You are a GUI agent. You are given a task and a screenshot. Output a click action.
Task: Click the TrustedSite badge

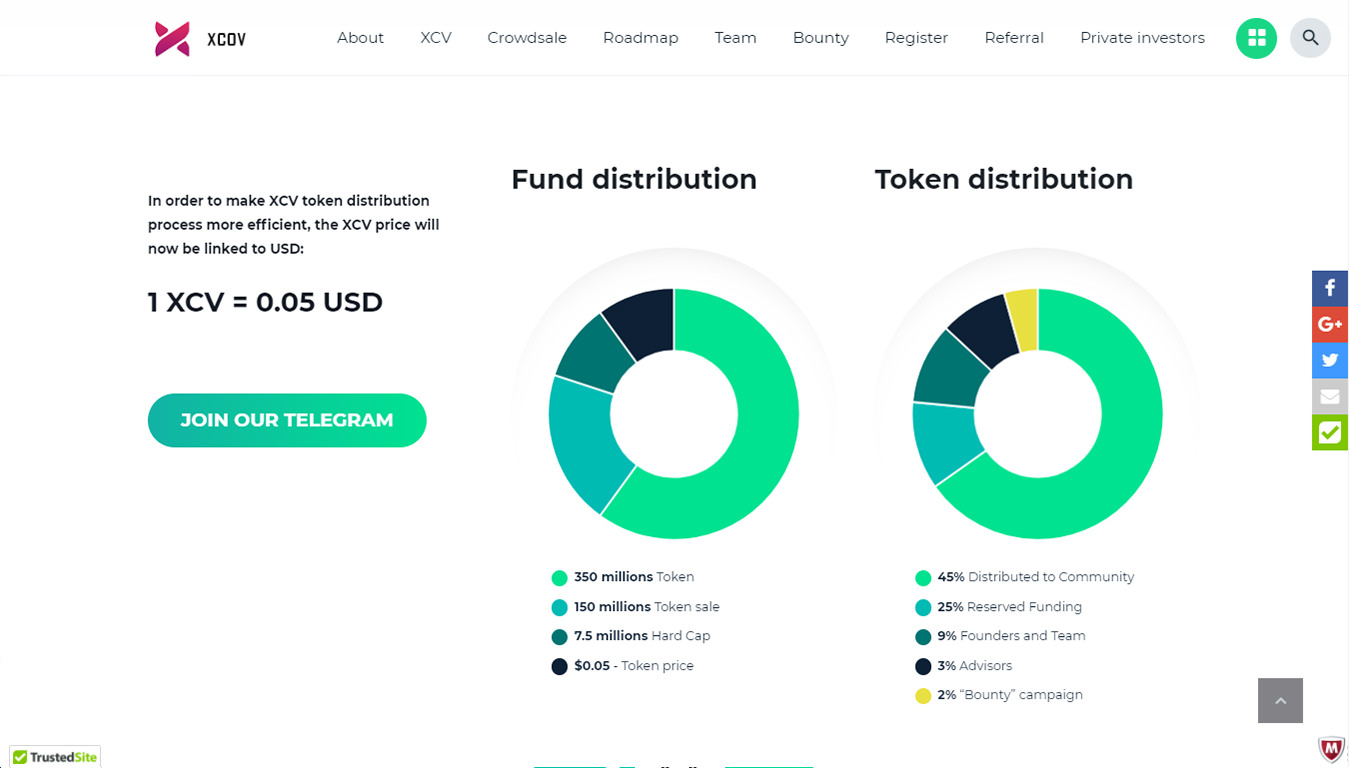click(x=55, y=757)
